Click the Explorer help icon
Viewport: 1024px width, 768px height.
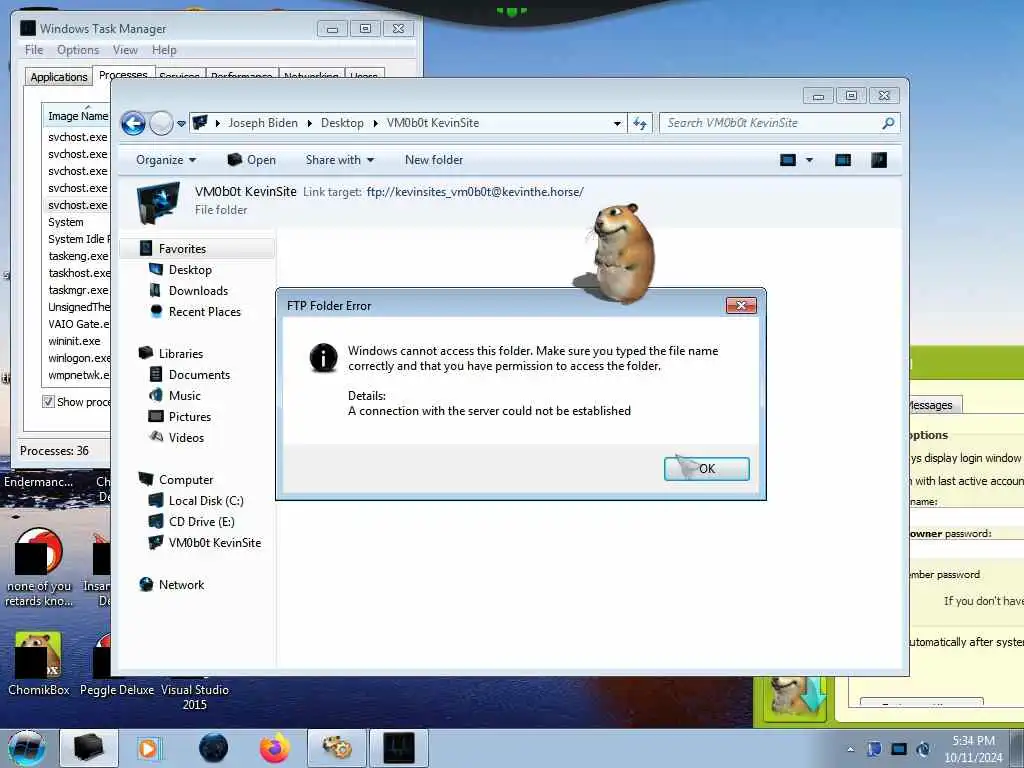click(x=879, y=160)
